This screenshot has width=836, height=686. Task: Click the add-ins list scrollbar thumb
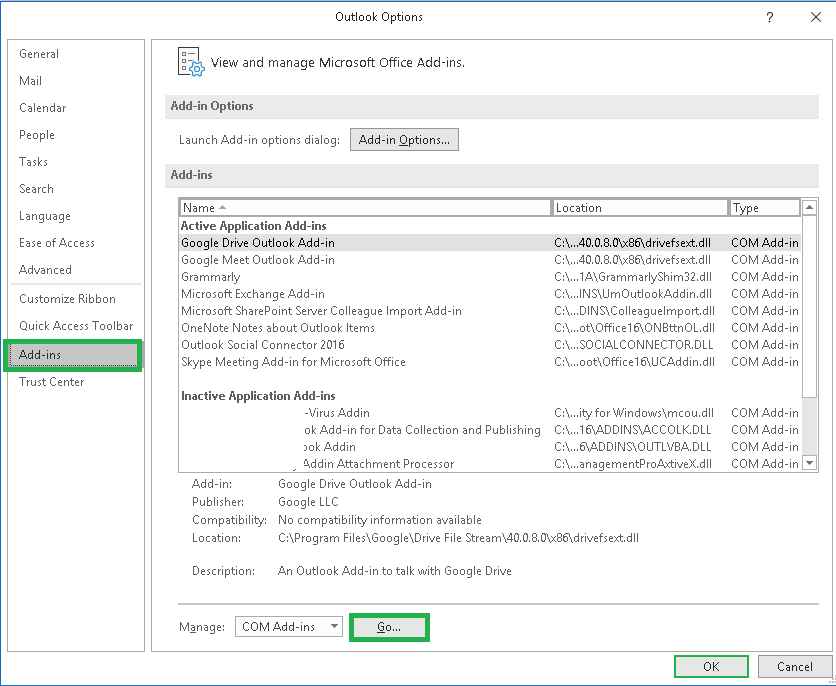pos(809,306)
